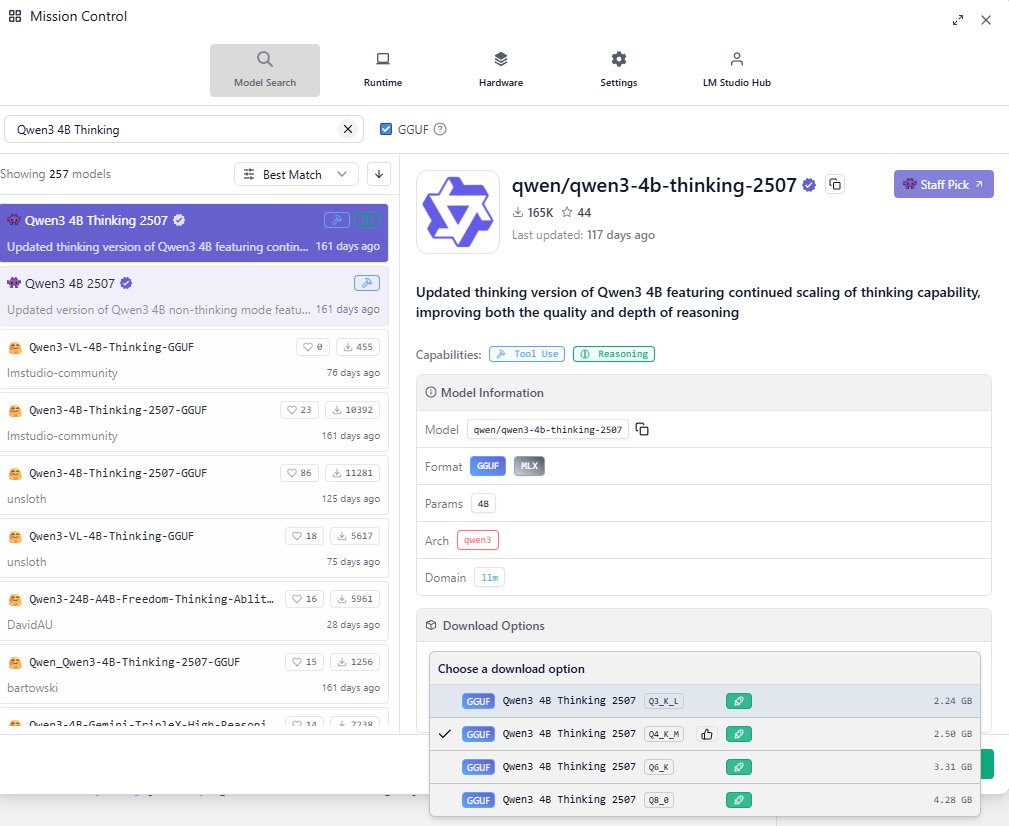Image resolution: width=1009 pixels, height=826 pixels.
Task: Click the Qwen model logo thumbnail
Action: (458, 212)
